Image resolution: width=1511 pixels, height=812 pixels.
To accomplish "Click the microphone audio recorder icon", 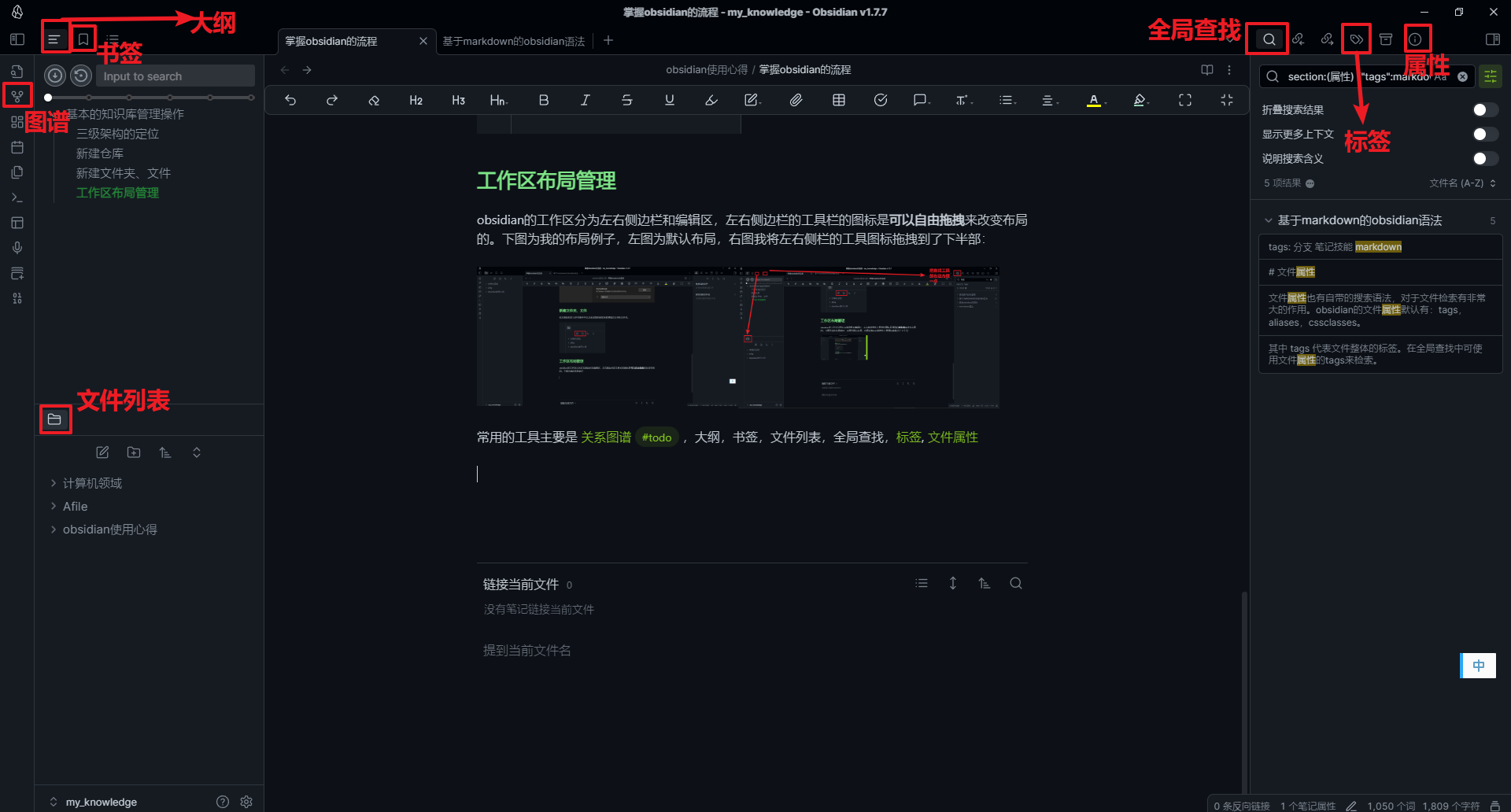I will tap(17, 247).
